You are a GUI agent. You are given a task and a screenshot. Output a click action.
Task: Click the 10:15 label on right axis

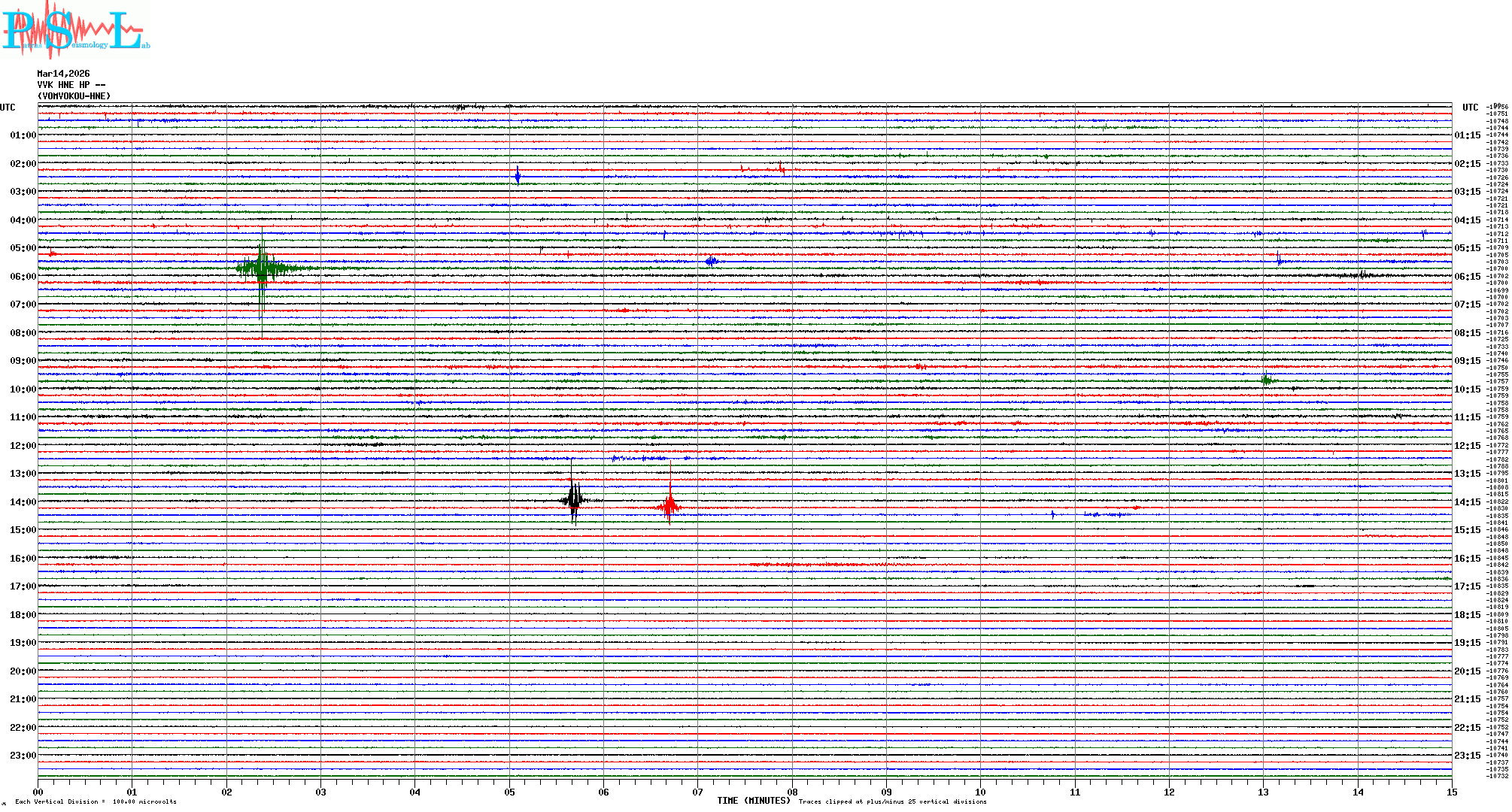[1467, 389]
